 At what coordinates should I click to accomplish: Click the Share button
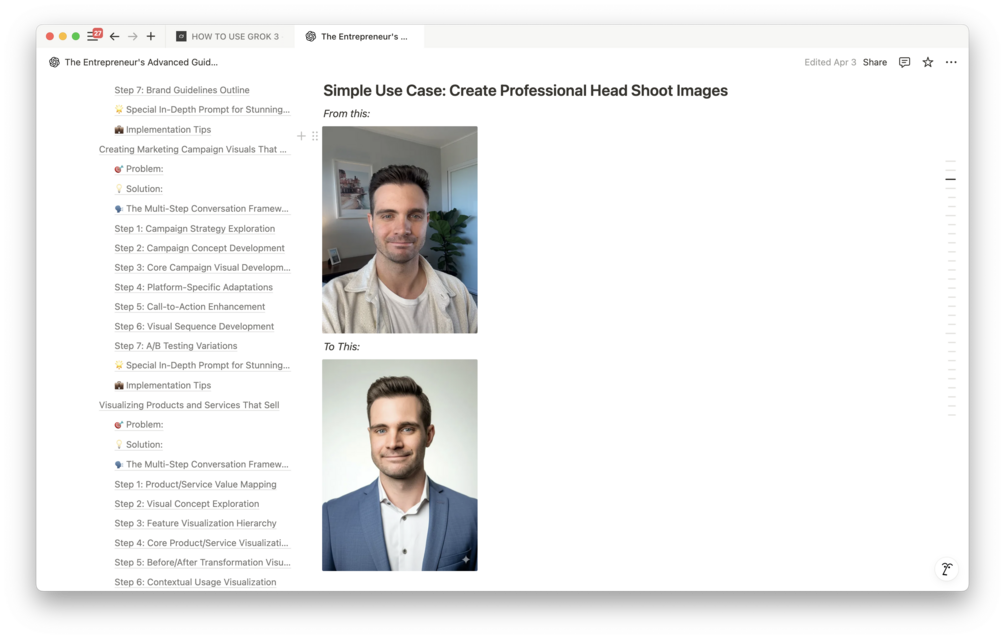pyautogui.click(x=875, y=62)
